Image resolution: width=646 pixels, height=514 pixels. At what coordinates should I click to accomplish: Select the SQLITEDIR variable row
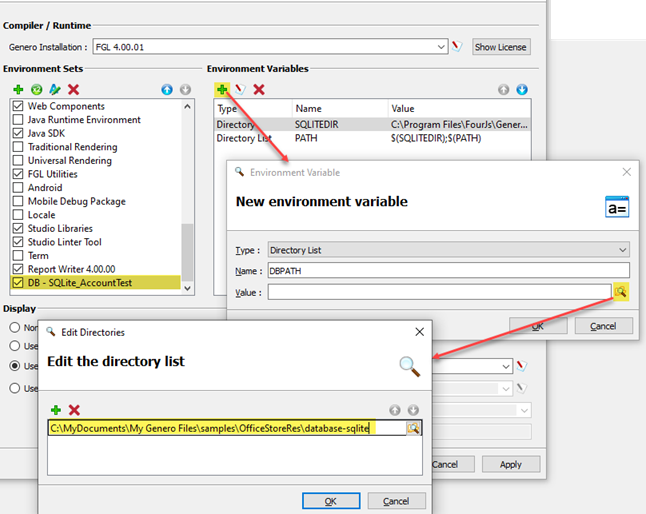pyautogui.click(x=372, y=124)
